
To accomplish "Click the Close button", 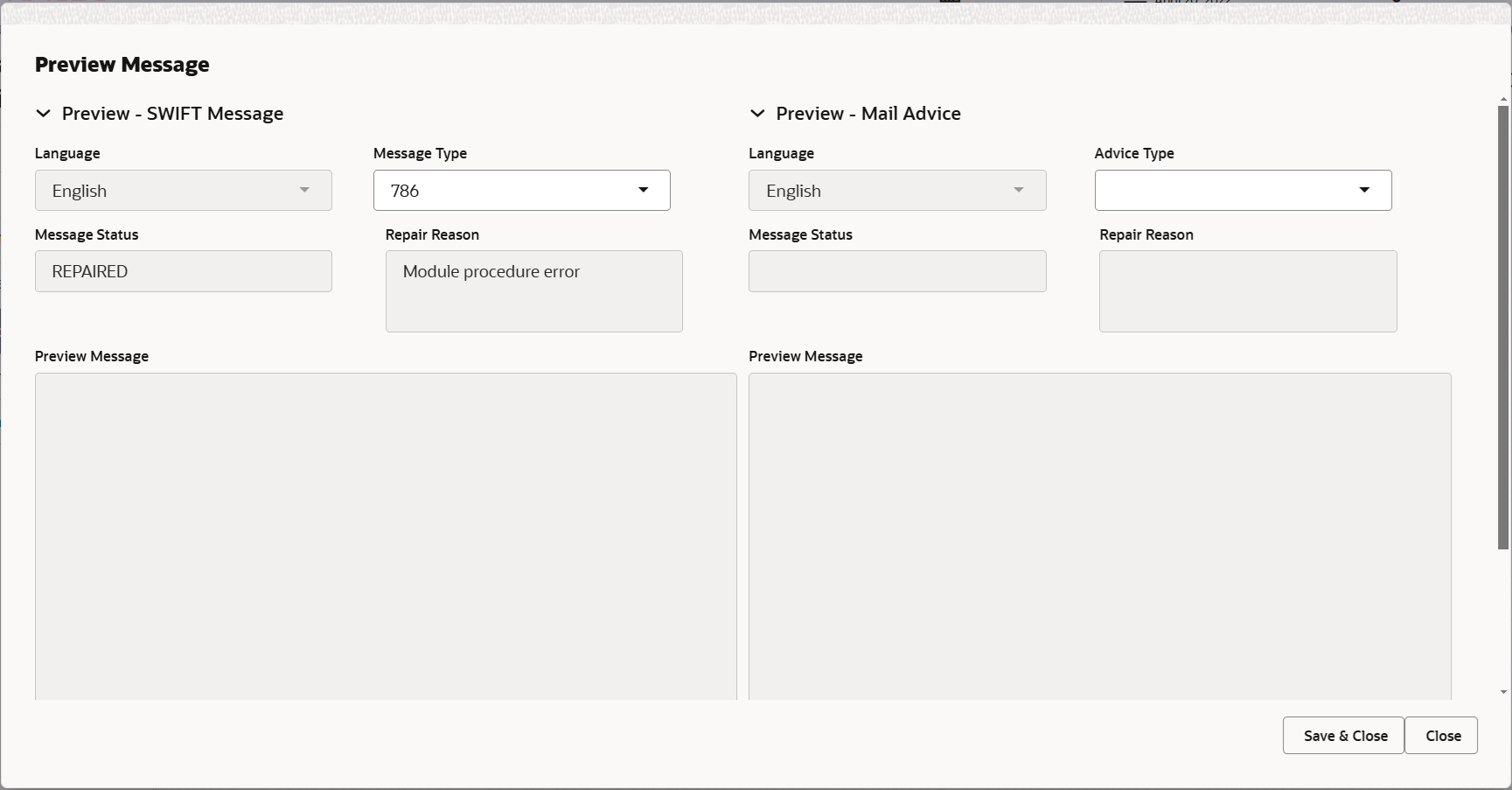I will coord(1441,736).
